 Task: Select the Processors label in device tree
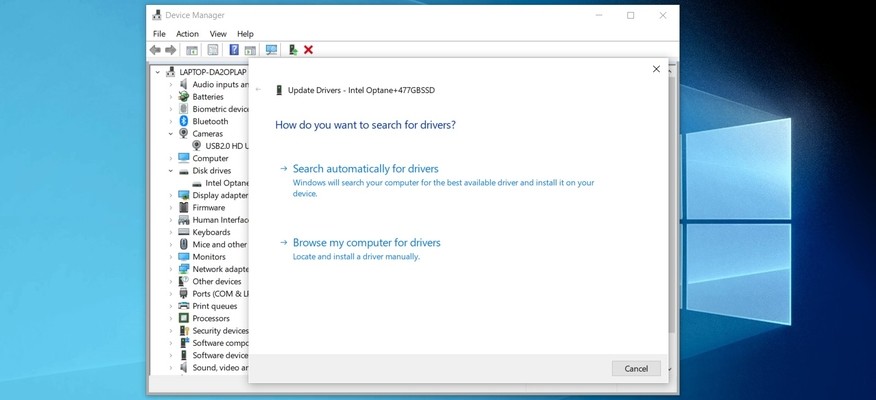pos(211,318)
